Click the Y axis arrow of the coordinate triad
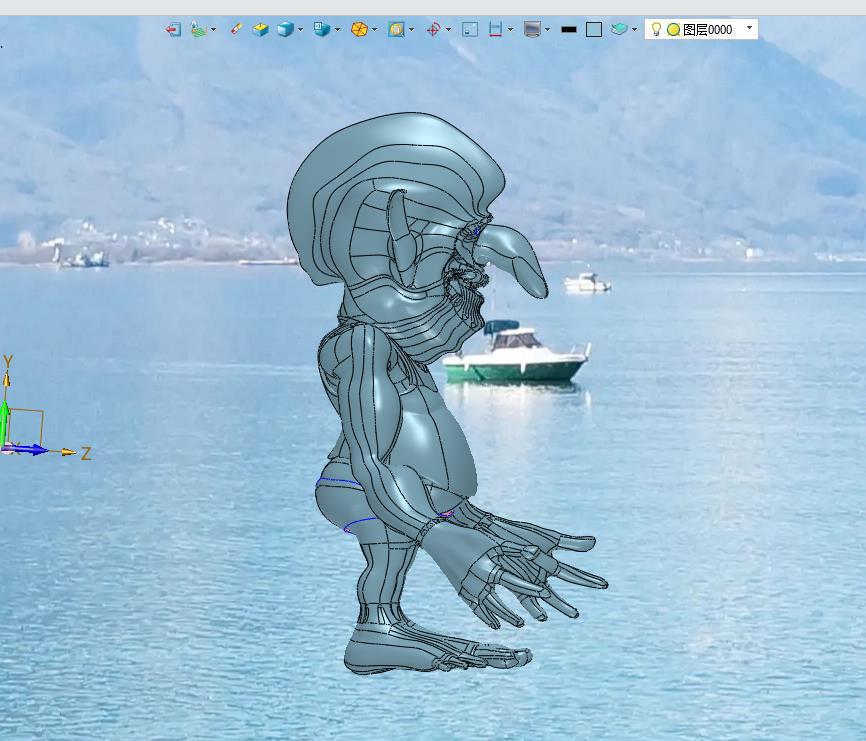This screenshot has height=741, width=866. [7, 378]
